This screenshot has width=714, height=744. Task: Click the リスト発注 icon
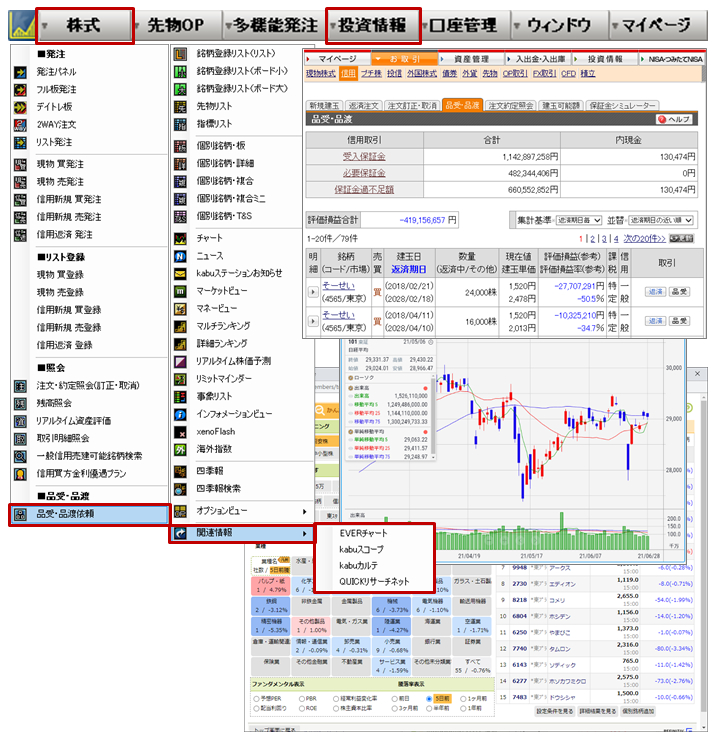click(x=20, y=142)
